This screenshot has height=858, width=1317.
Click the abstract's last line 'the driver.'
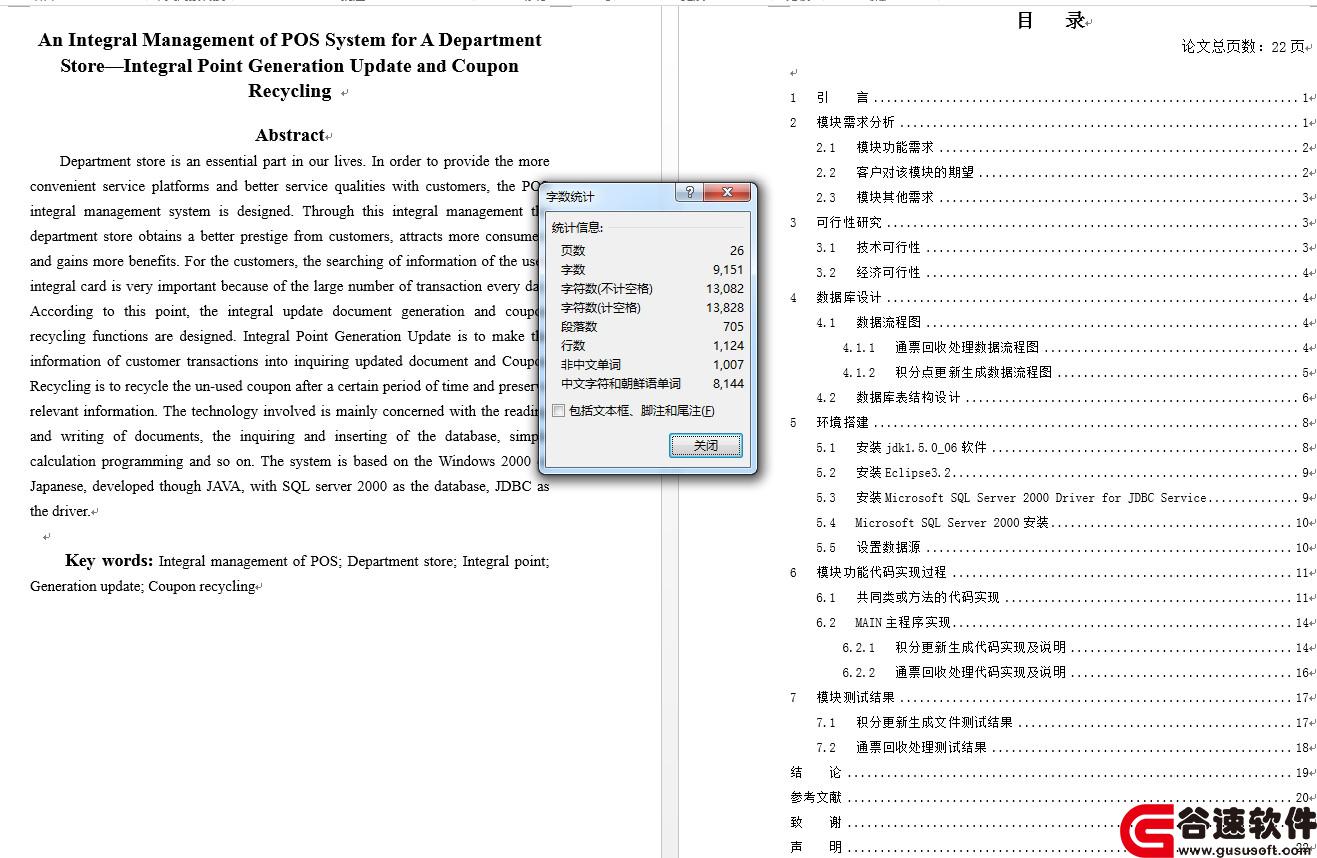click(x=60, y=512)
